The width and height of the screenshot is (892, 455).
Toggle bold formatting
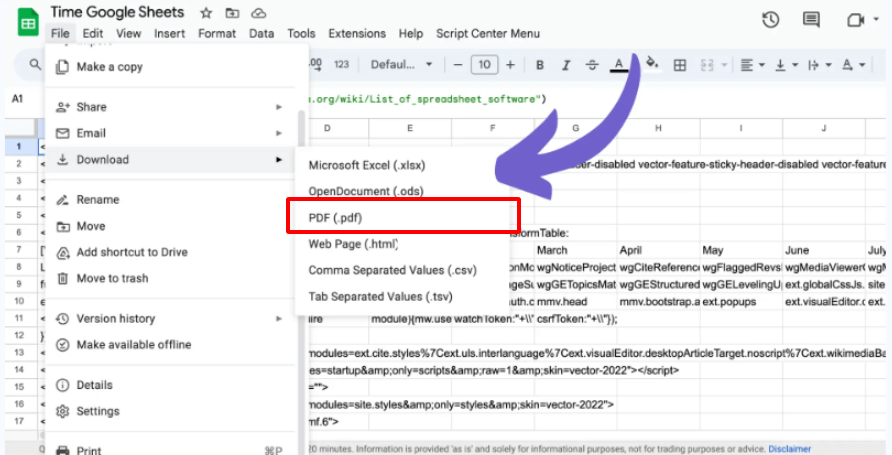click(540, 65)
